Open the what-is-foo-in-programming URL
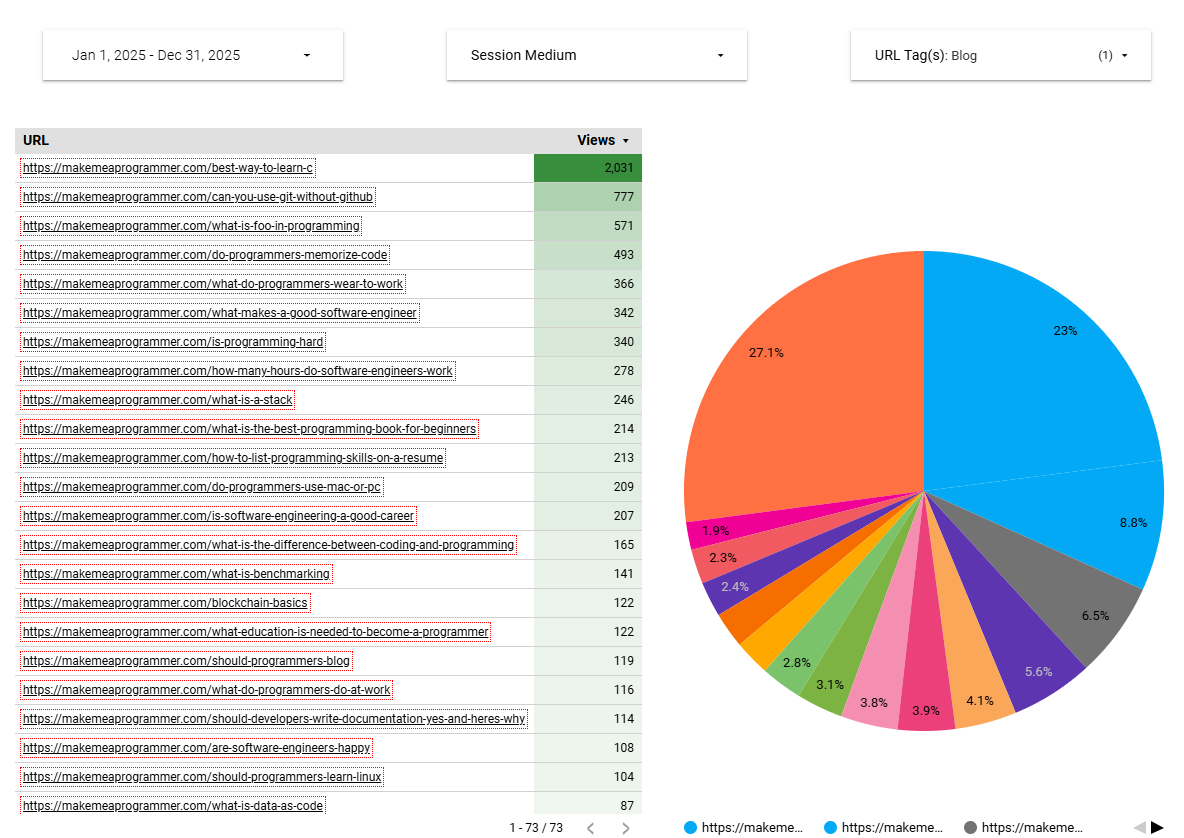1184x838 pixels. [x=191, y=226]
